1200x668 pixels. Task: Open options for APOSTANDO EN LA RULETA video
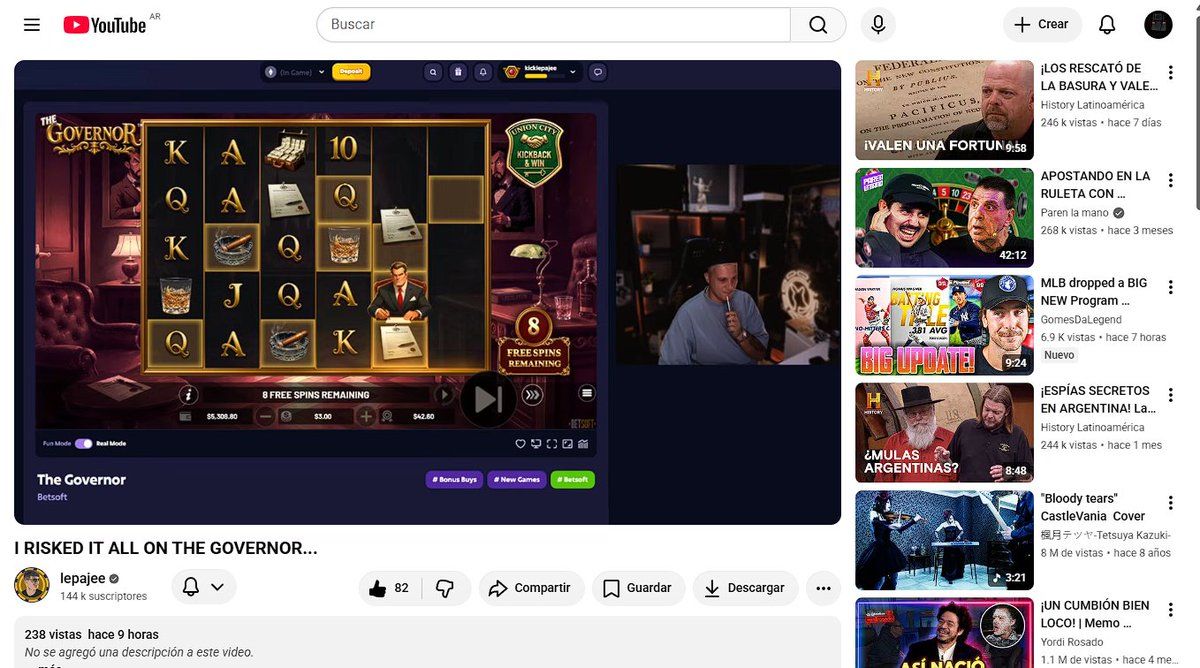[1170, 180]
